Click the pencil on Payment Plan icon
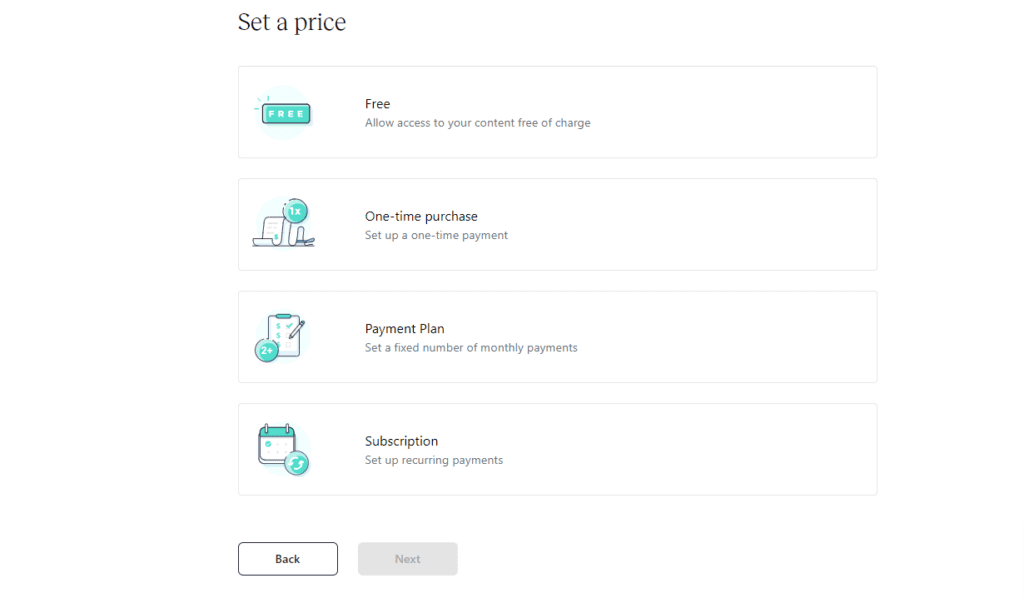Viewport: 1024px width, 613px height. [x=296, y=331]
